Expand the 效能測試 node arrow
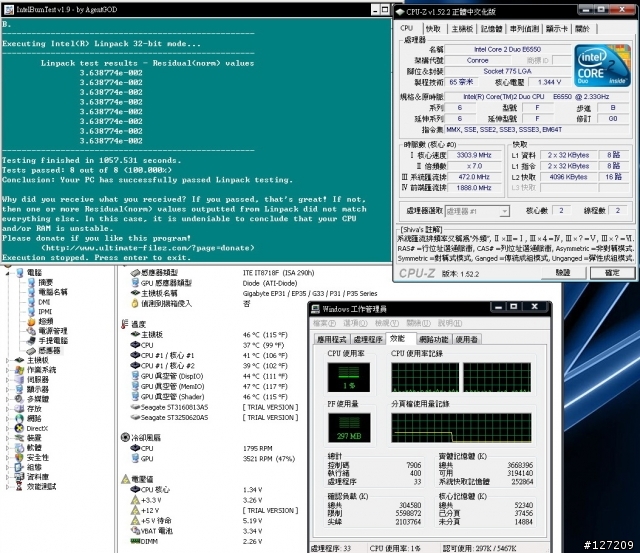 click(x=7, y=487)
